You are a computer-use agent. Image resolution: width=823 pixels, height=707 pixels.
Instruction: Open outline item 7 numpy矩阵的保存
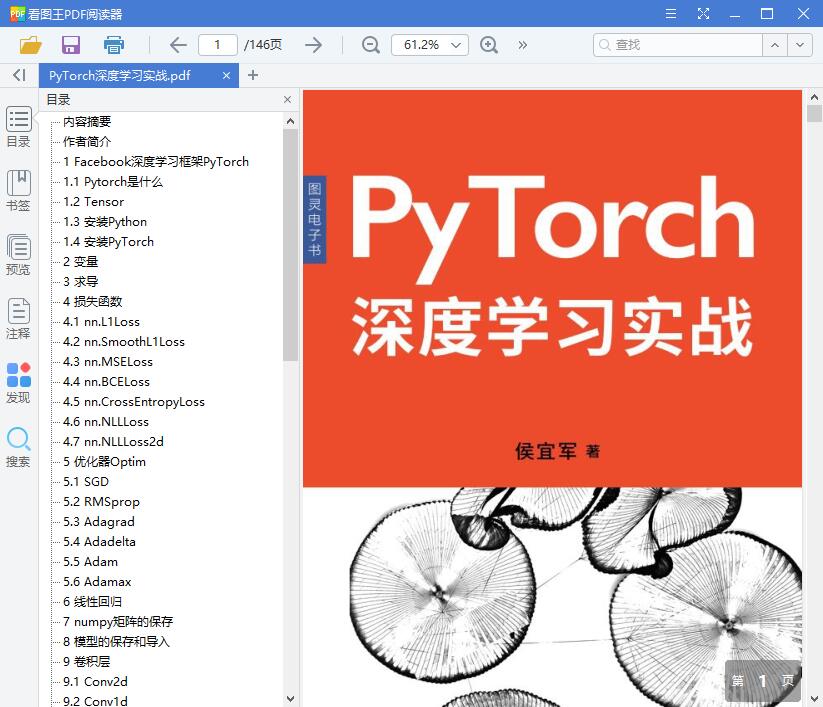[x=118, y=621]
